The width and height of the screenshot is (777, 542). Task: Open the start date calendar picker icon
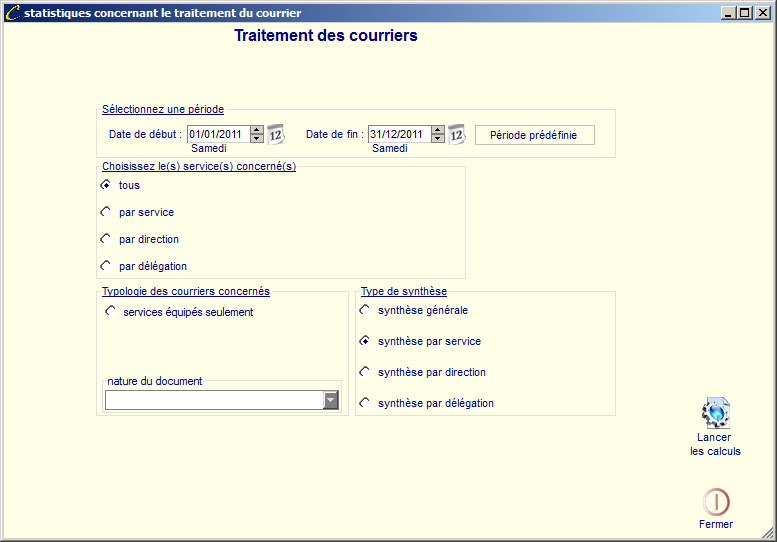click(276, 134)
